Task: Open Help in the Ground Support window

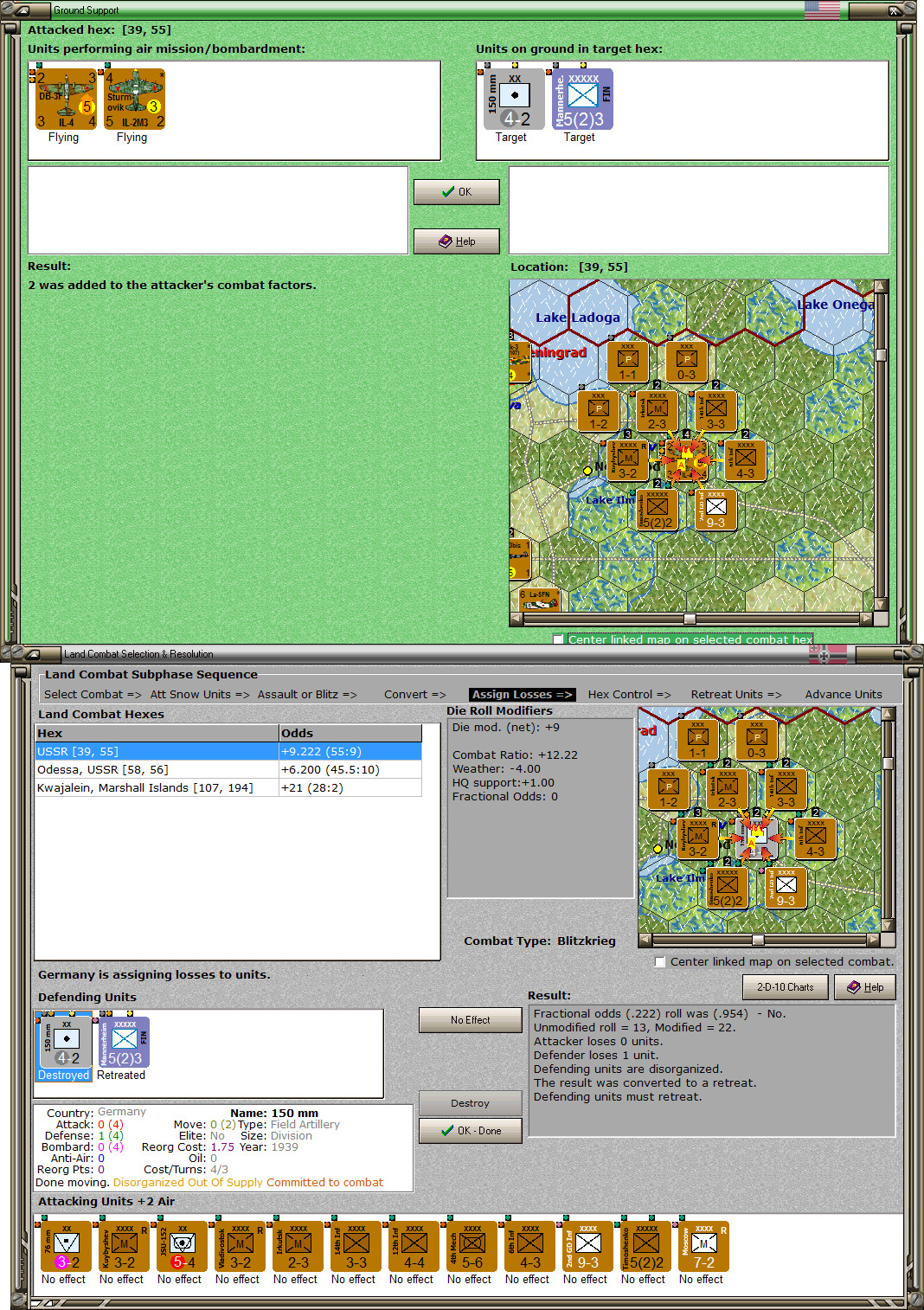Action: coord(457,241)
